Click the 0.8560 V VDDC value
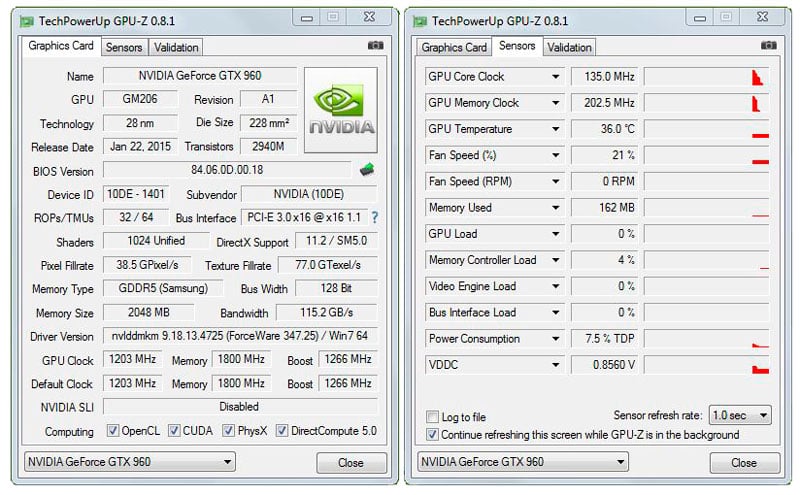The width and height of the screenshot is (800, 495). click(604, 365)
